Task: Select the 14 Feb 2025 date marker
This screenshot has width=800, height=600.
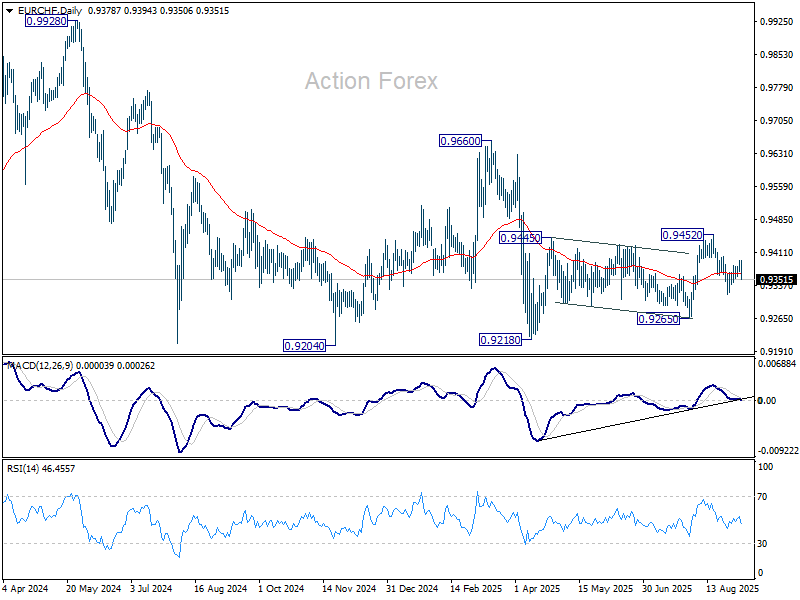Action: 476,588
